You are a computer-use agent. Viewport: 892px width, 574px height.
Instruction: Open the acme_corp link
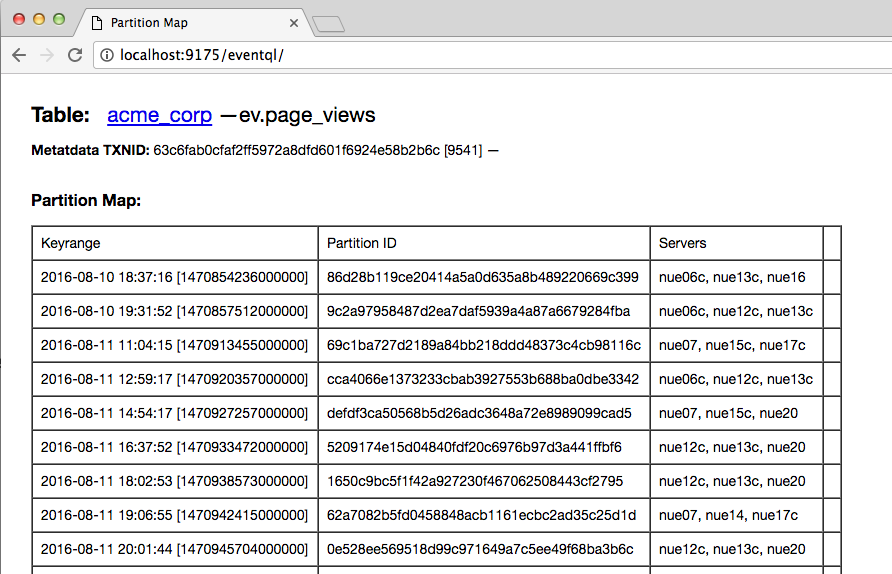tap(160, 115)
